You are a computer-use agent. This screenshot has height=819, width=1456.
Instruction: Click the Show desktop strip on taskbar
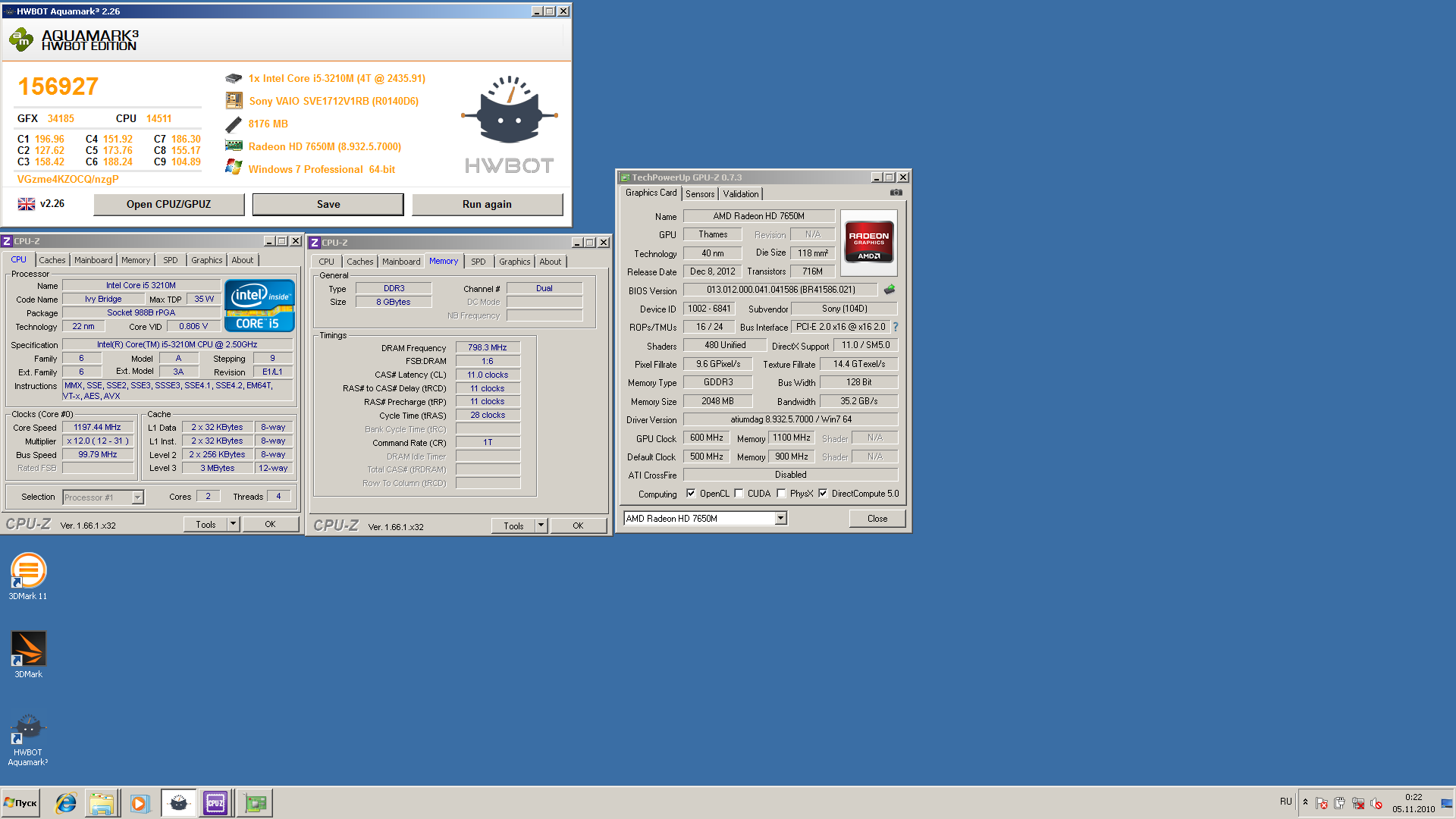coord(1448,803)
